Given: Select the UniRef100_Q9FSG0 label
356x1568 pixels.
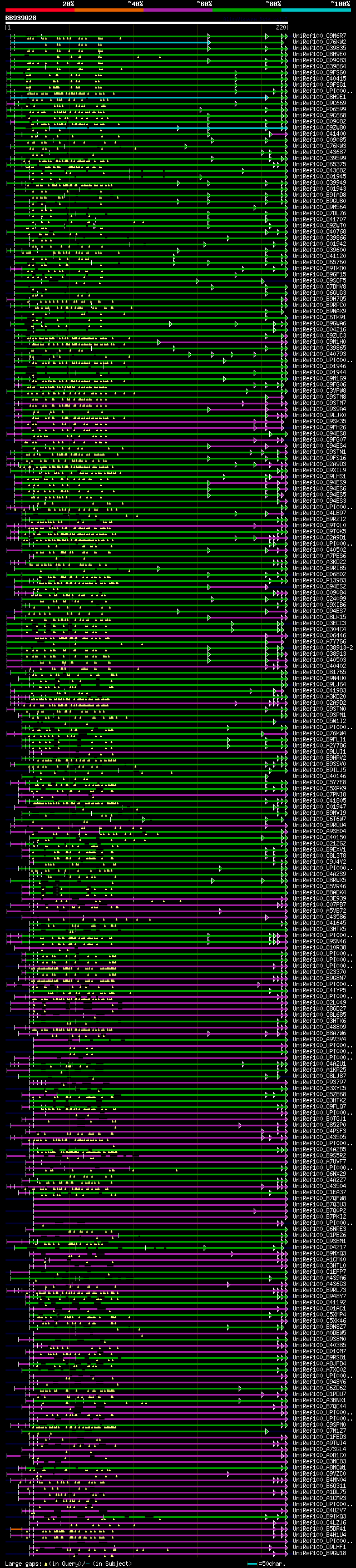Looking at the screenshot, I should pos(319,72).
